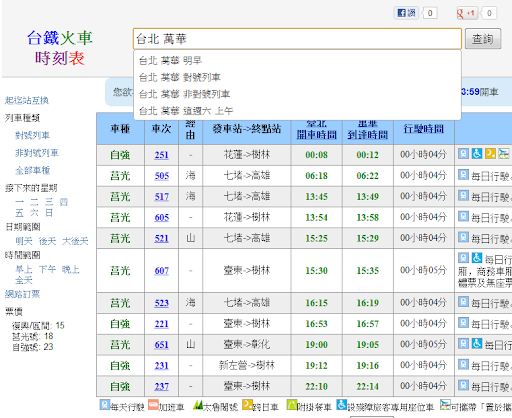Viewport: 512px width, 418px height.
Task: Click the daily-service icon in train 237 row
Action: (463, 385)
